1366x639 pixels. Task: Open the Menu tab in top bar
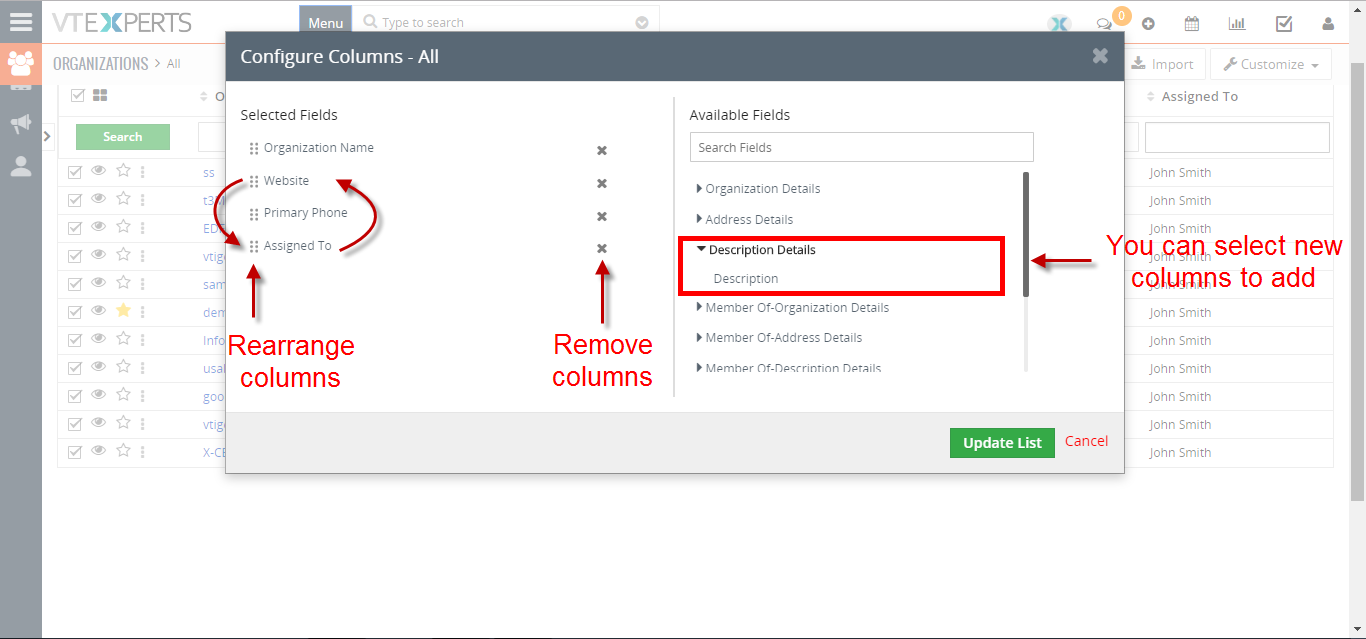pyautogui.click(x=325, y=22)
